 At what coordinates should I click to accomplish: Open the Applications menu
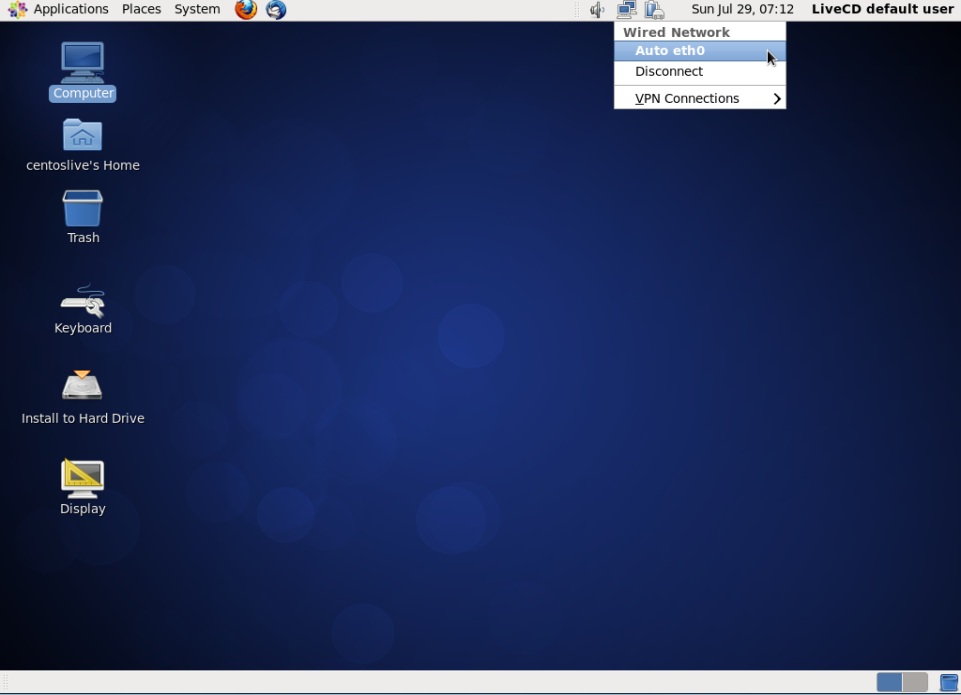(x=70, y=9)
